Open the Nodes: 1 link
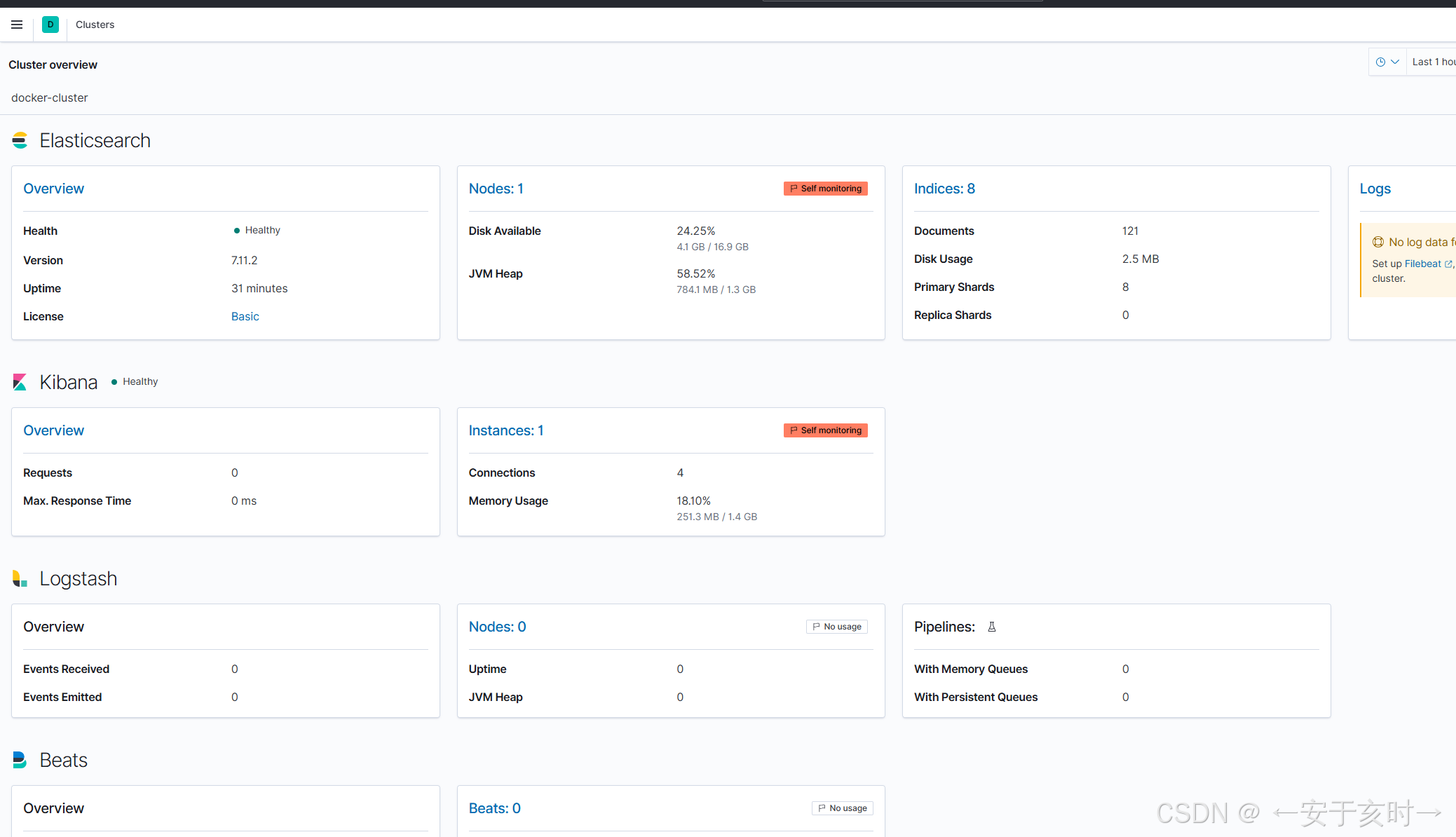The width and height of the screenshot is (1456, 837). (x=496, y=189)
